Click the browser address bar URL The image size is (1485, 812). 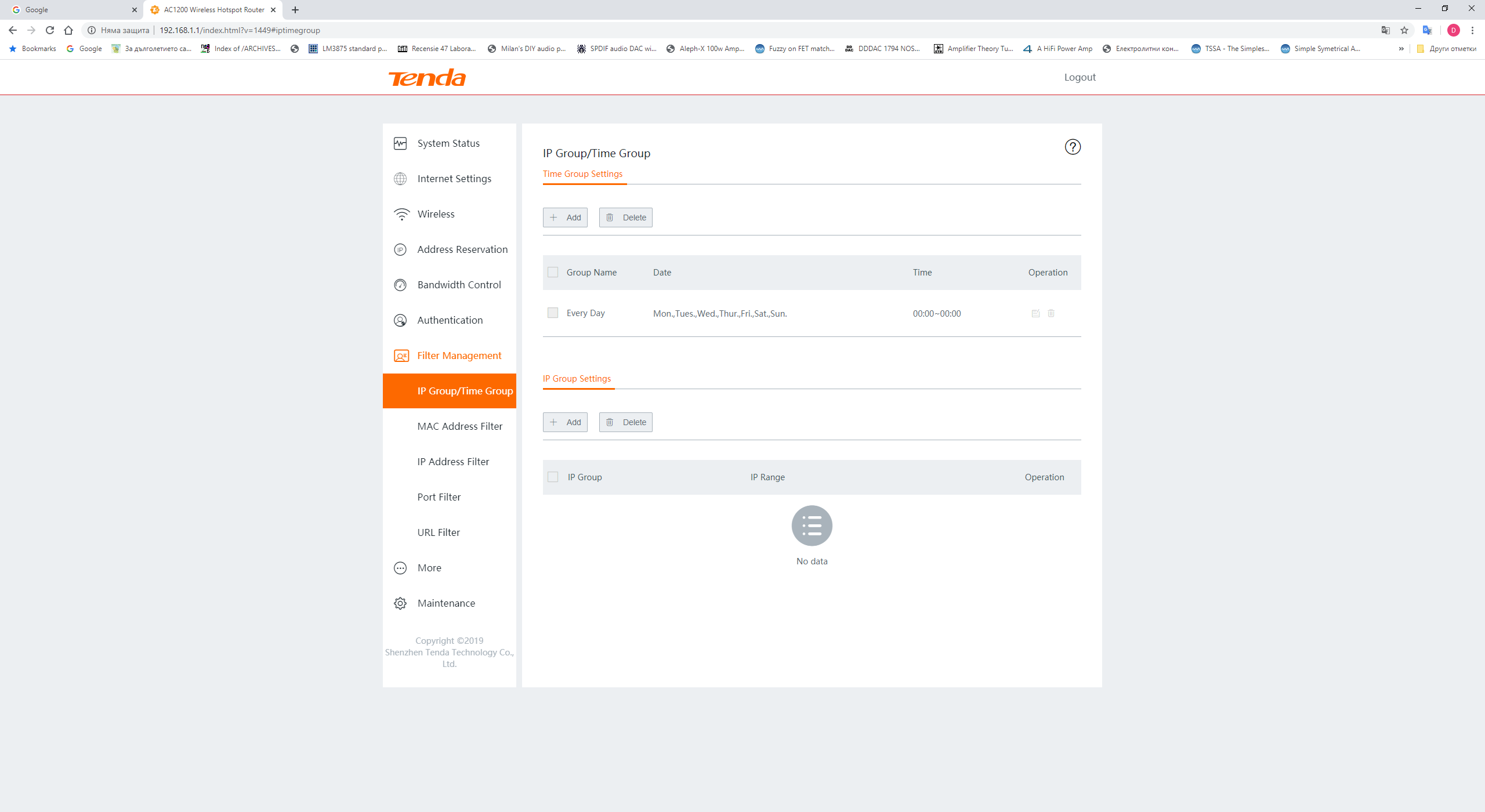(240, 30)
